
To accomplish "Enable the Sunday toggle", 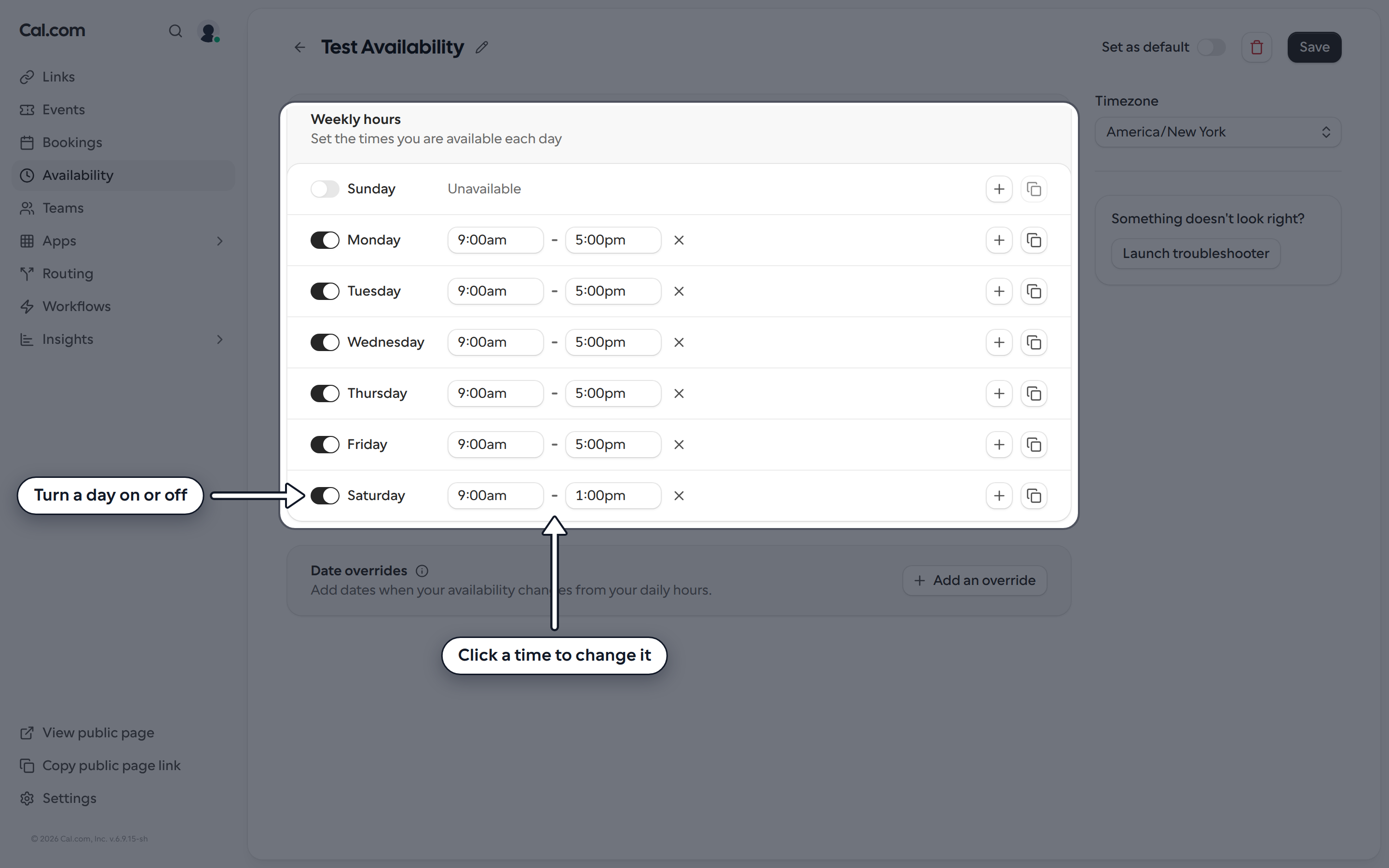I will point(325,189).
